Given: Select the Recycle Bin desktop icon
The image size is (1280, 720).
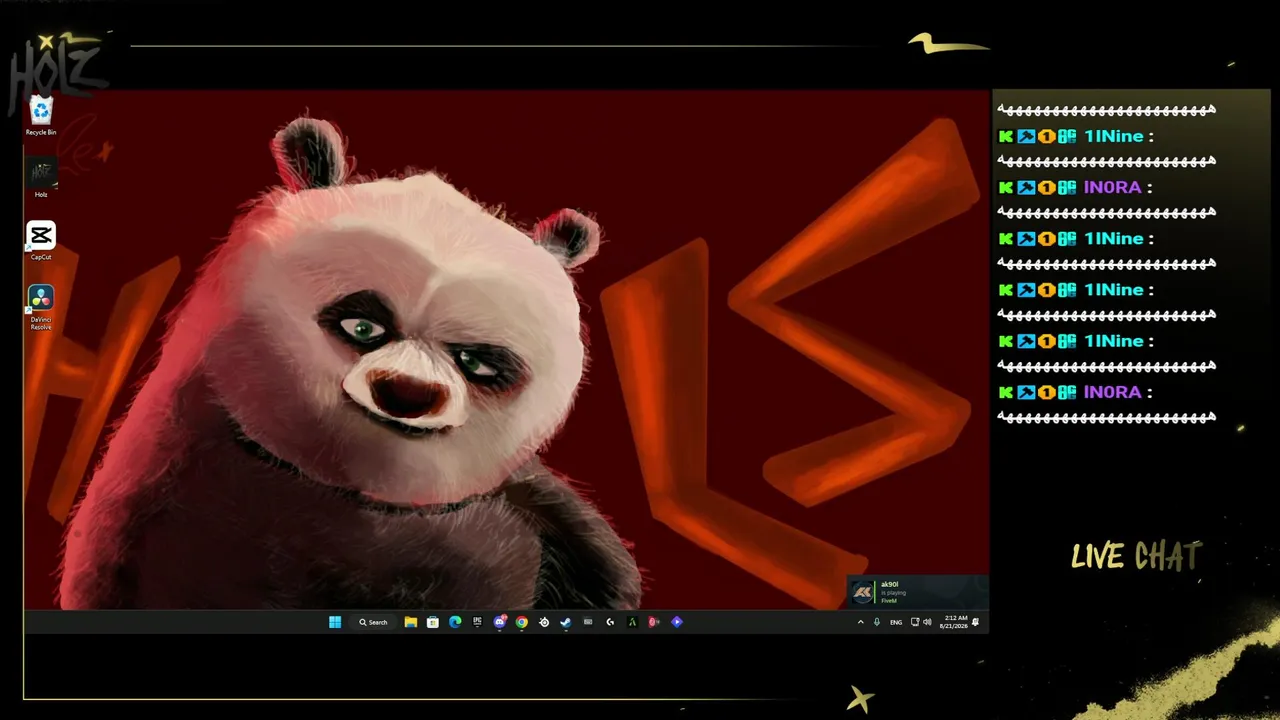Looking at the screenshot, I should [x=41, y=116].
